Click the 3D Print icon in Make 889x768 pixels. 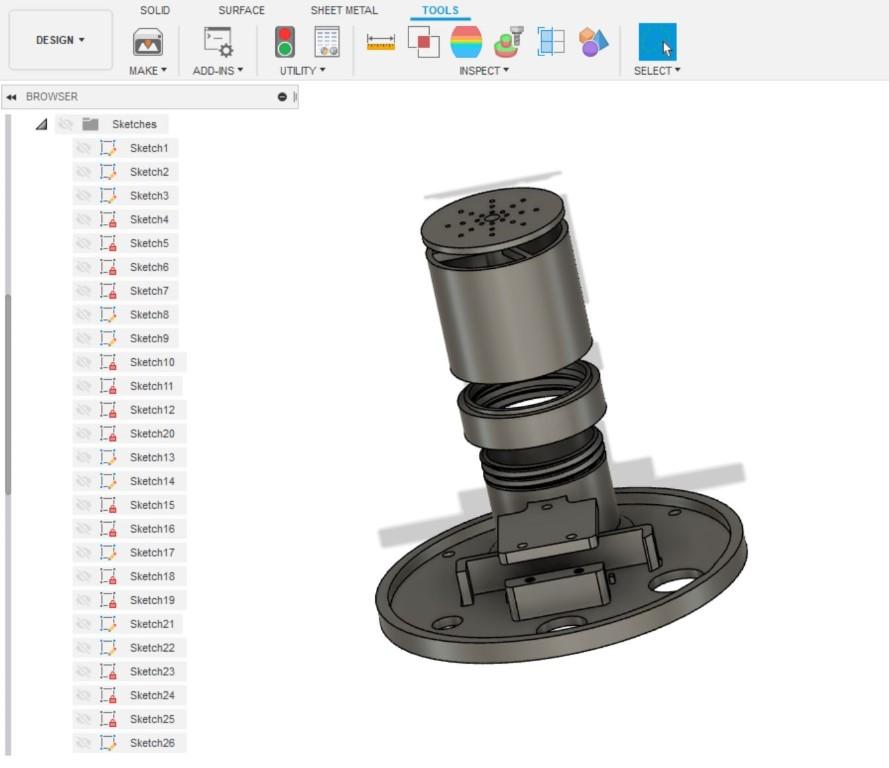click(x=148, y=42)
